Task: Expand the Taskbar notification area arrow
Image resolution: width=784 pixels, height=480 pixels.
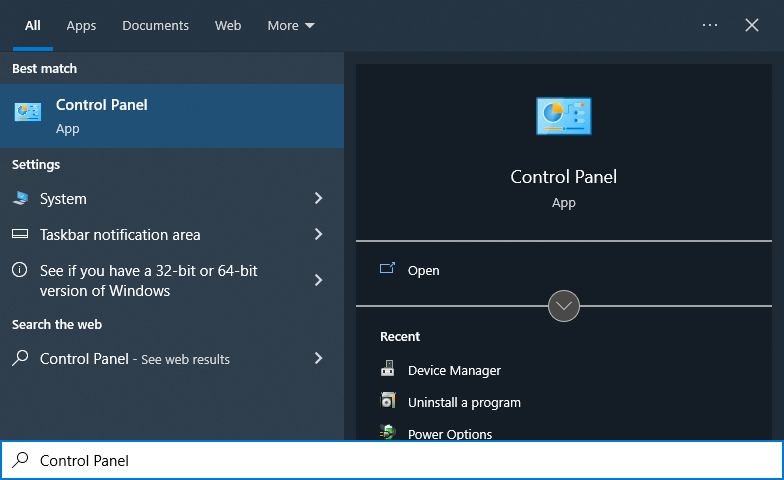Action: click(x=318, y=234)
